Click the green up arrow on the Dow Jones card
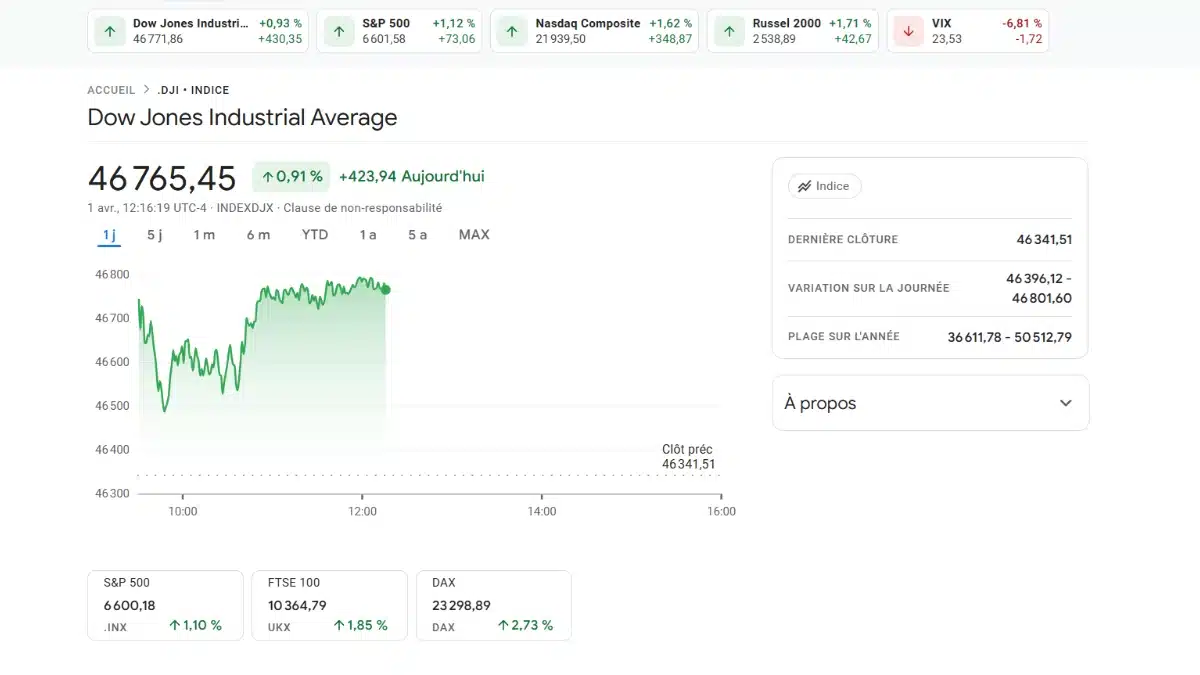 tap(110, 31)
